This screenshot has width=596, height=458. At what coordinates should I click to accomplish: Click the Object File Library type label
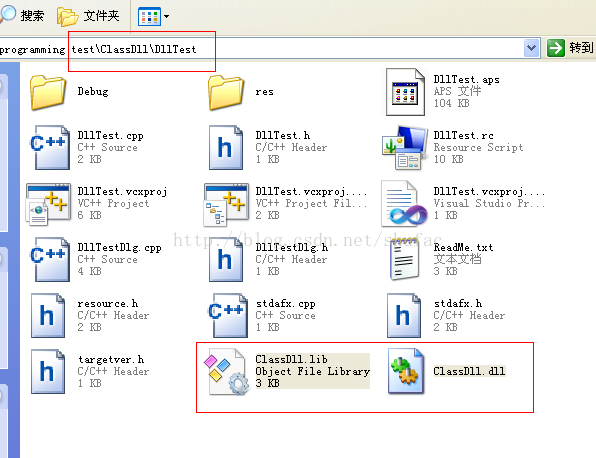312,371
